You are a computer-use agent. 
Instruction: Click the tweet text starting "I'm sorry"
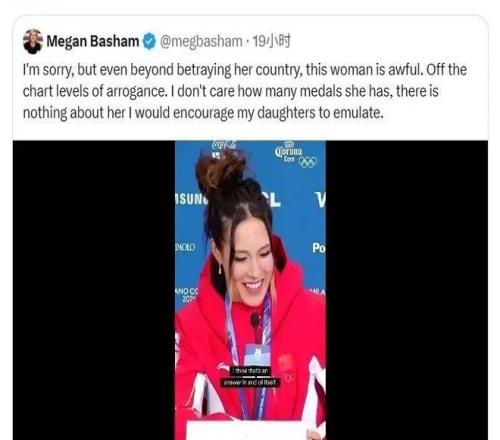[x=245, y=91]
